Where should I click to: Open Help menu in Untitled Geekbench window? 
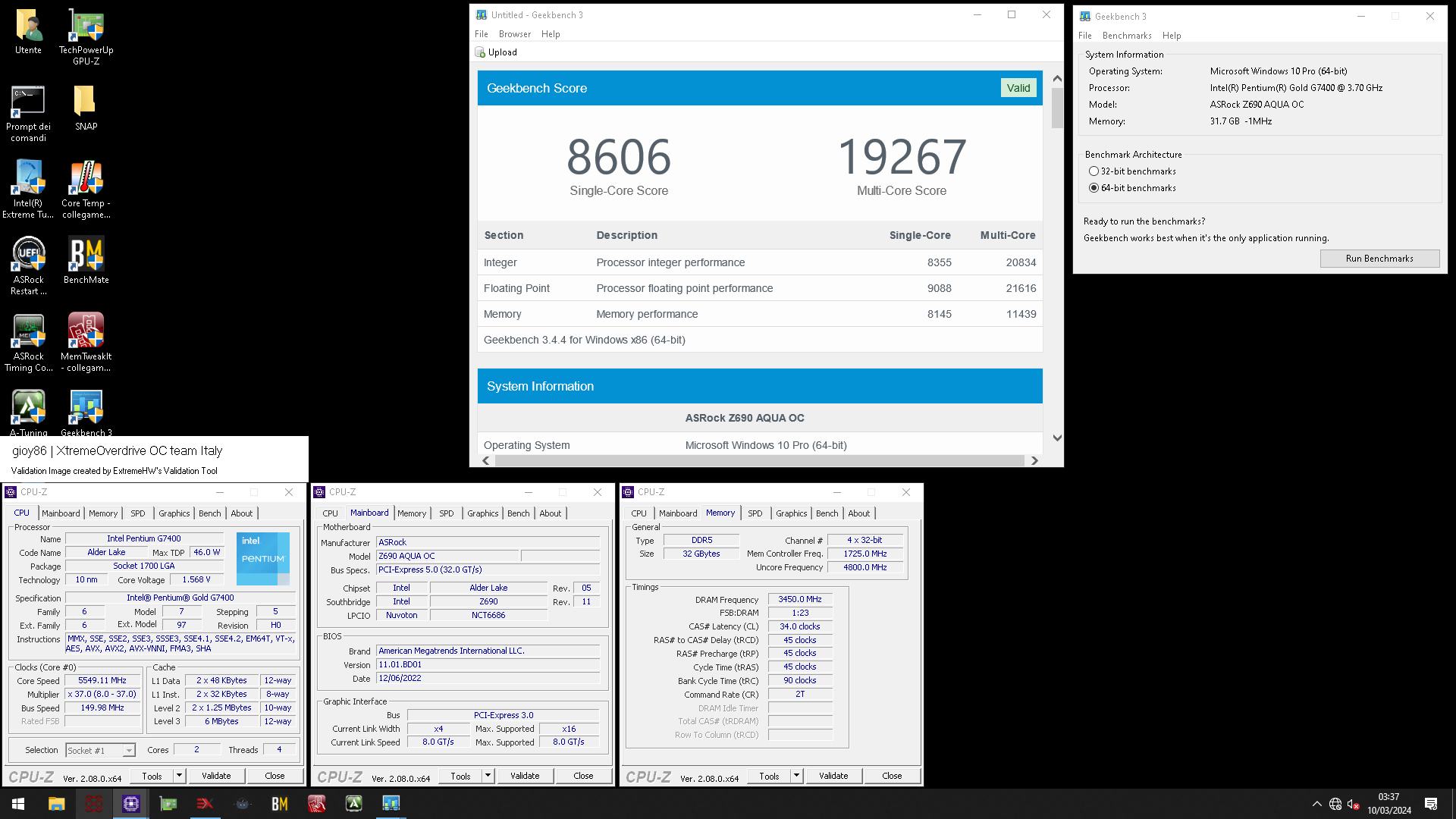tap(551, 34)
